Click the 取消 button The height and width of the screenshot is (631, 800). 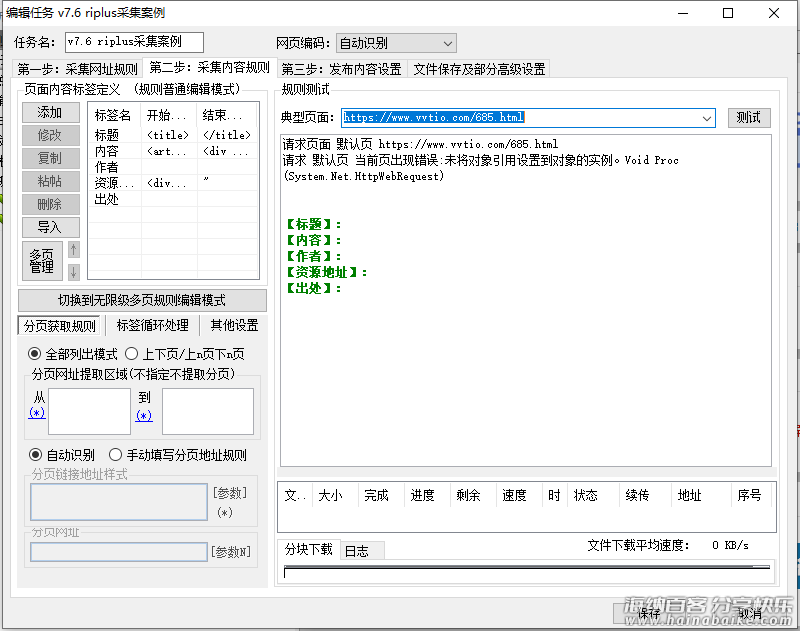click(749, 614)
